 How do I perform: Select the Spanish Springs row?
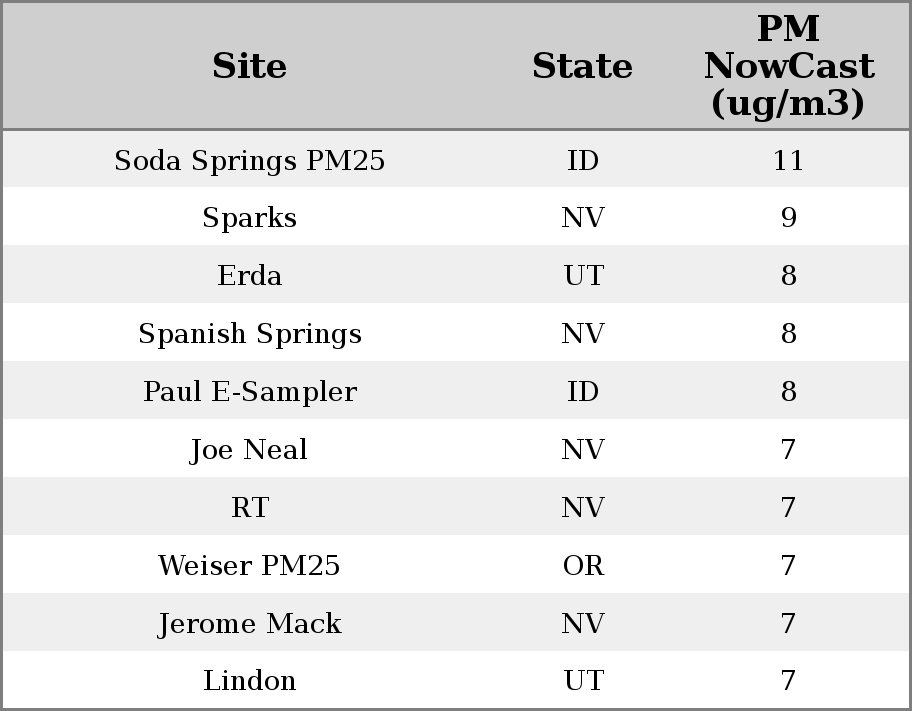click(x=249, y=334)
